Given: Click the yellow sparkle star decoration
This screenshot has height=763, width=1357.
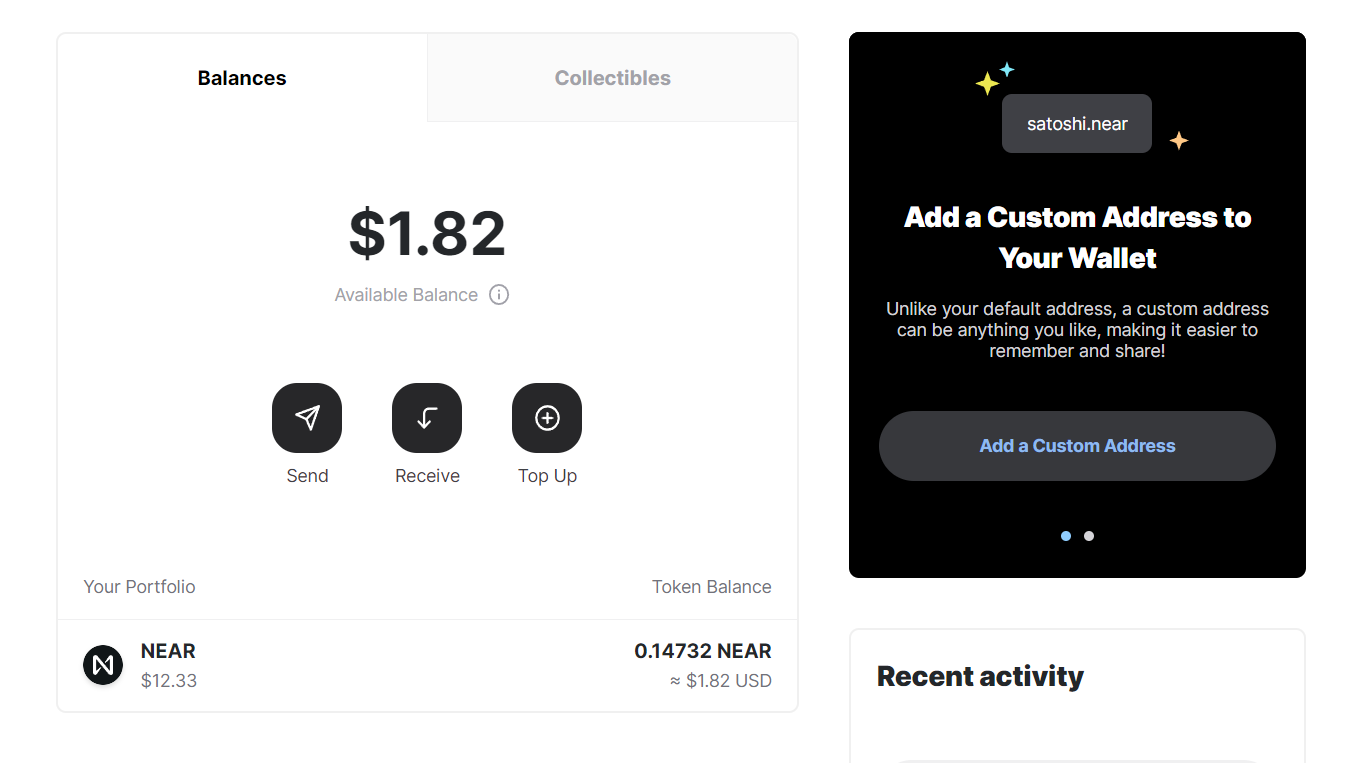Looking at the screenshot, I should pyautogui.click(x=987, y=84).
